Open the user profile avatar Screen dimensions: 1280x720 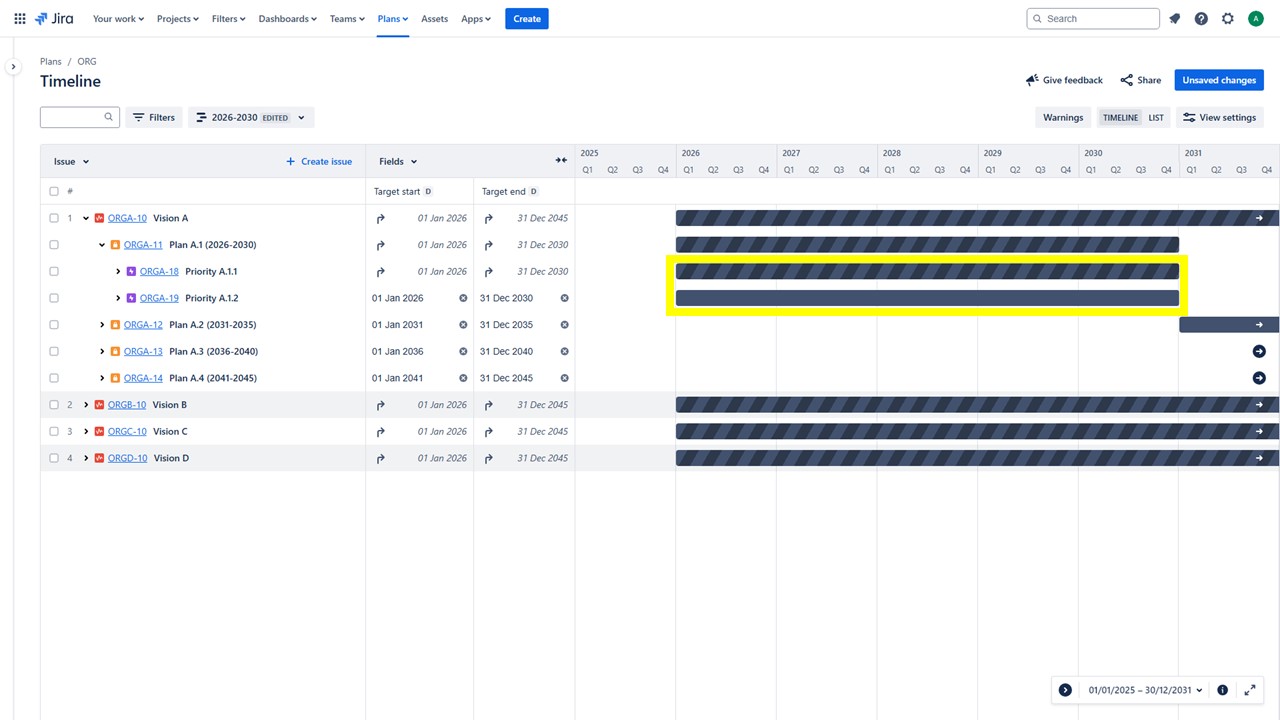tap(1256, 19)
